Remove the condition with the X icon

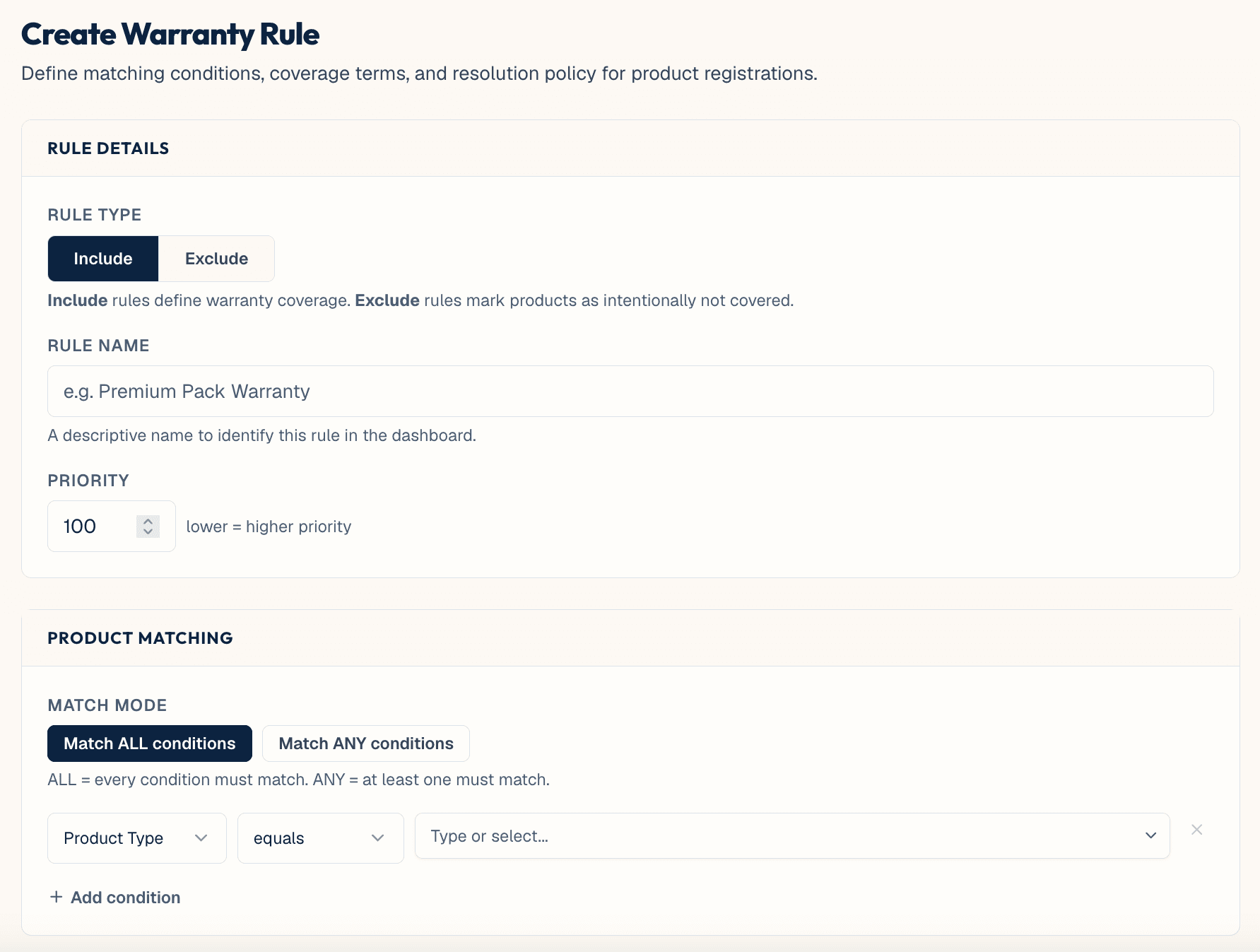click(x=1197, y=830)
